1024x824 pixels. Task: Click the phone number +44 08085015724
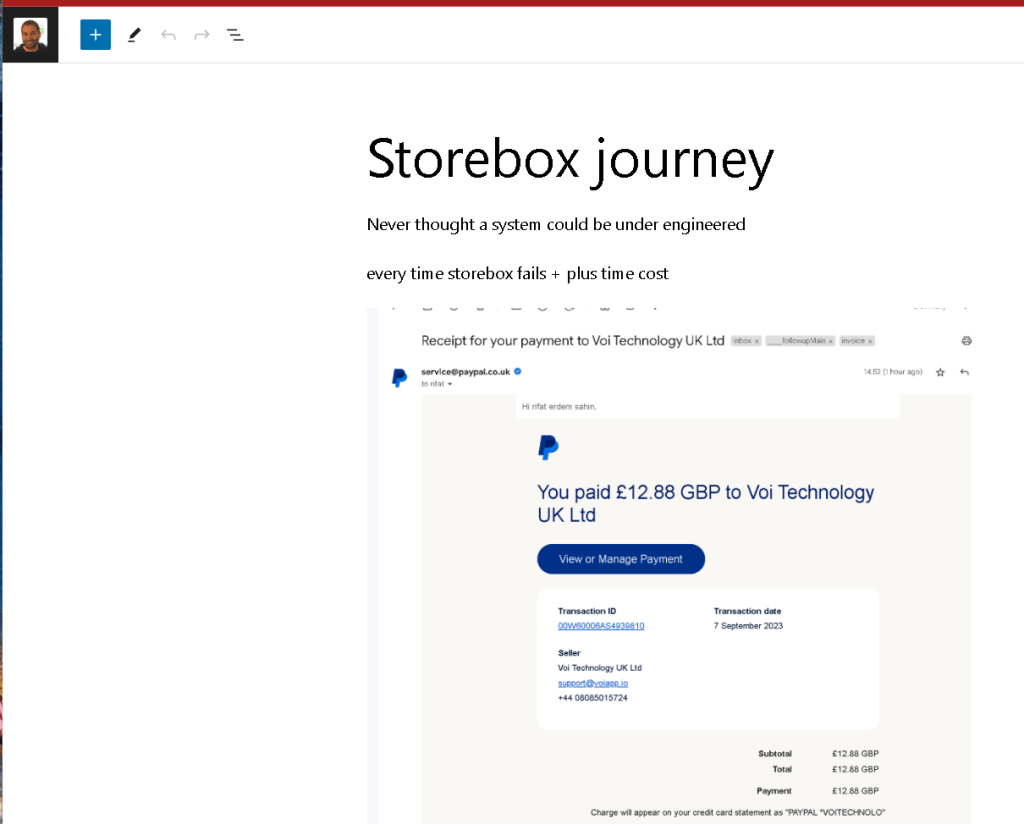(x=592, y=698)
